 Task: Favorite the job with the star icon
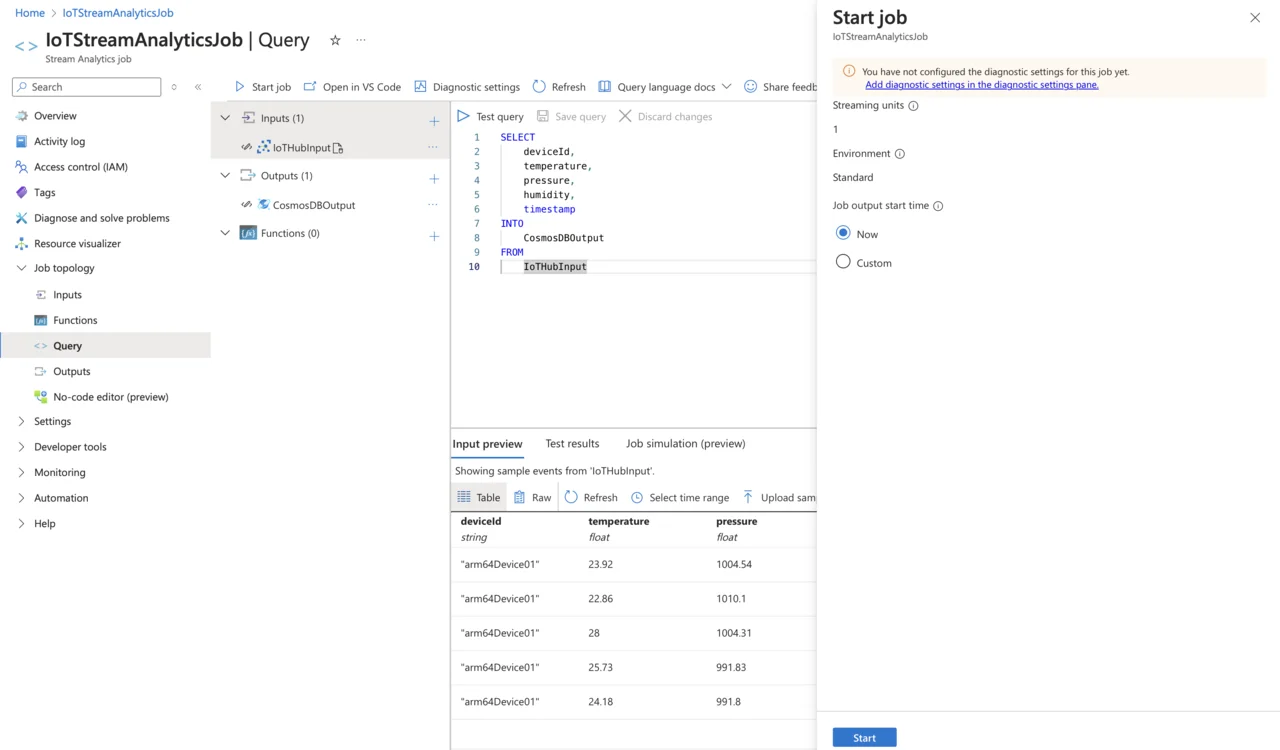point(335,40)
